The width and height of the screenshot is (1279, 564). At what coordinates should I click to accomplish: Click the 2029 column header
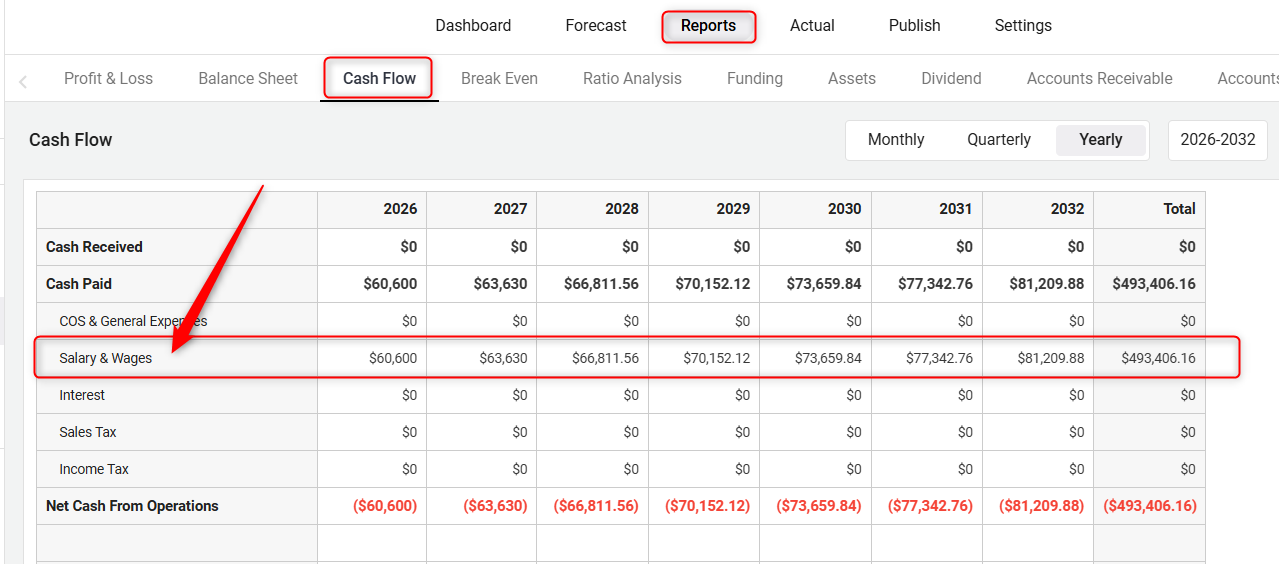click(x=704, y=209)
